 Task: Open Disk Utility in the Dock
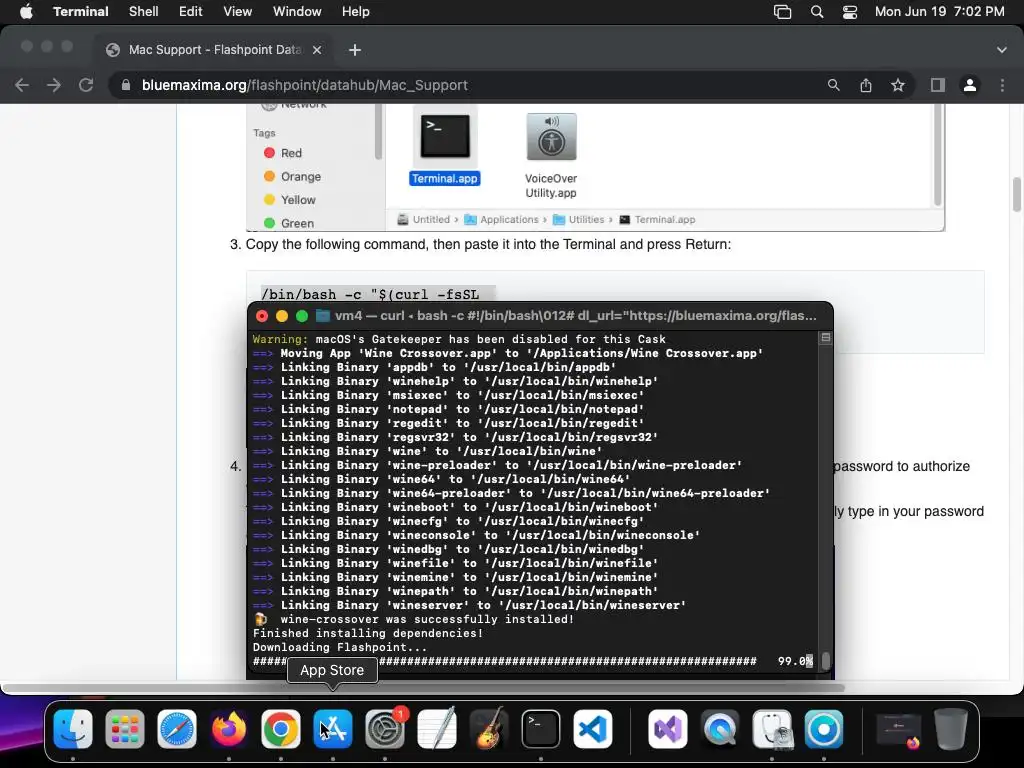point(772,729)
